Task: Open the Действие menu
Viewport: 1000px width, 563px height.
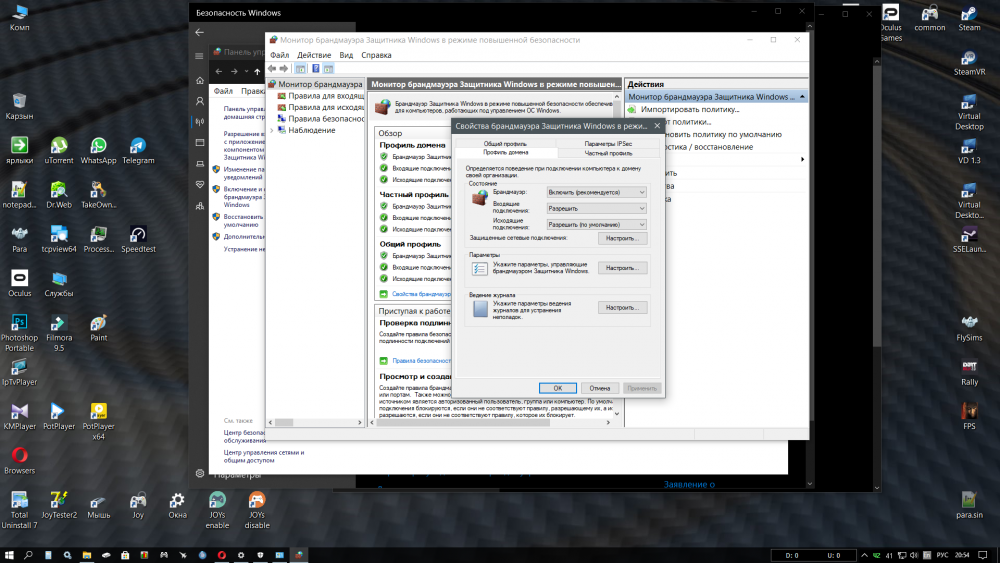Action: coord(314,55)
